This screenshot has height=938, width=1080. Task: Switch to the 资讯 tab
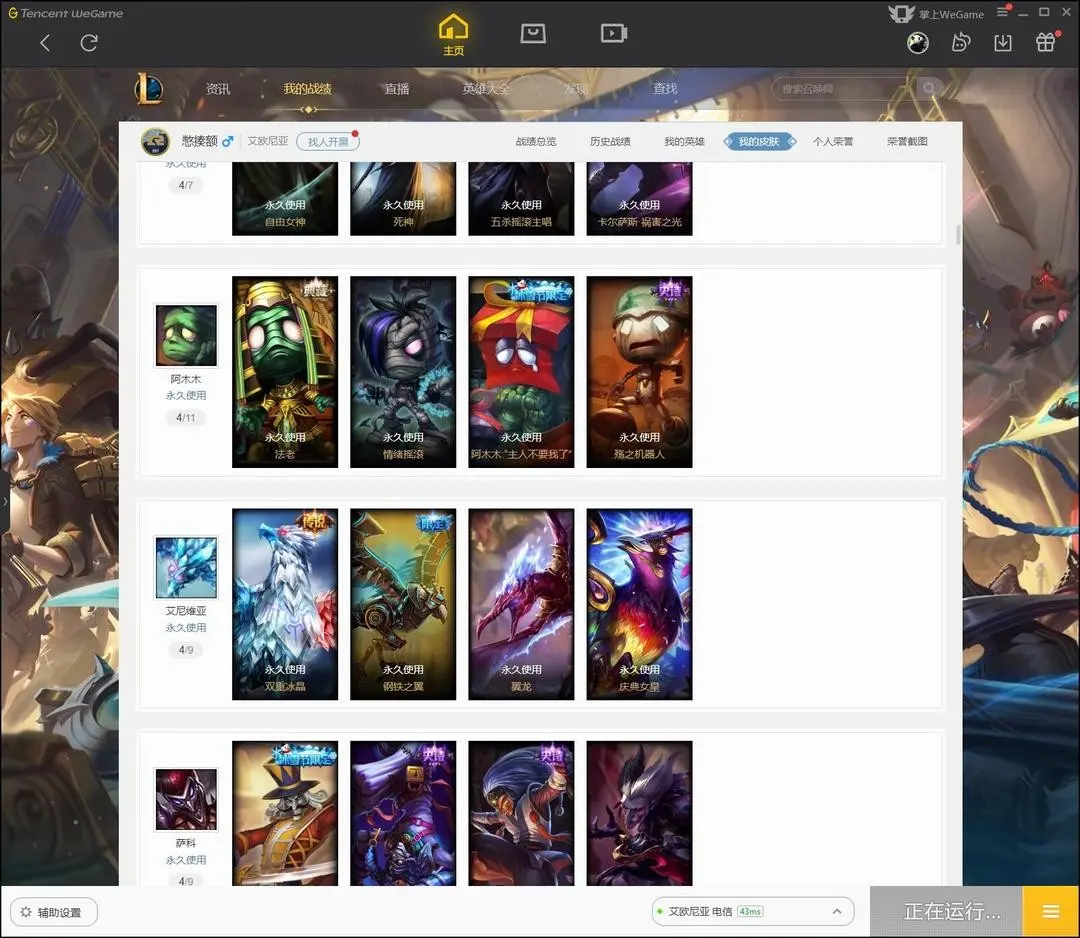coord(218,89)
